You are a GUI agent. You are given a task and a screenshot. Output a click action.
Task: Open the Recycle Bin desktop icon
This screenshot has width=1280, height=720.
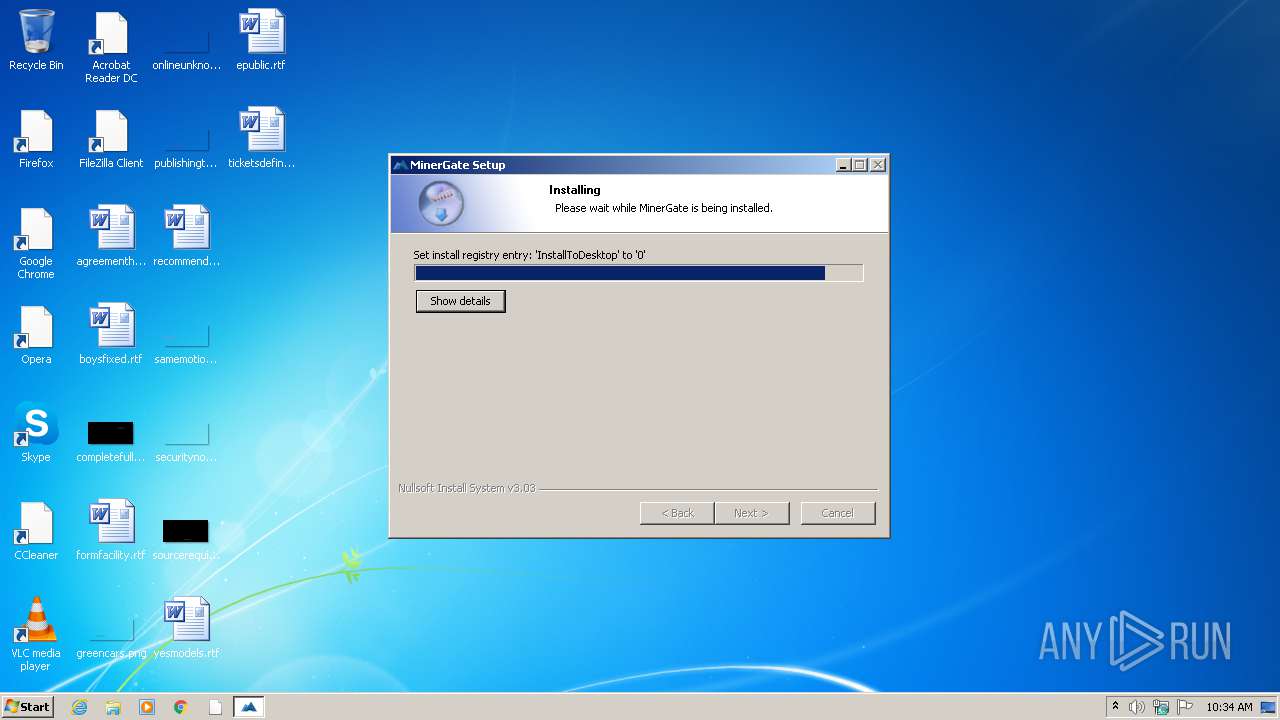36,40
